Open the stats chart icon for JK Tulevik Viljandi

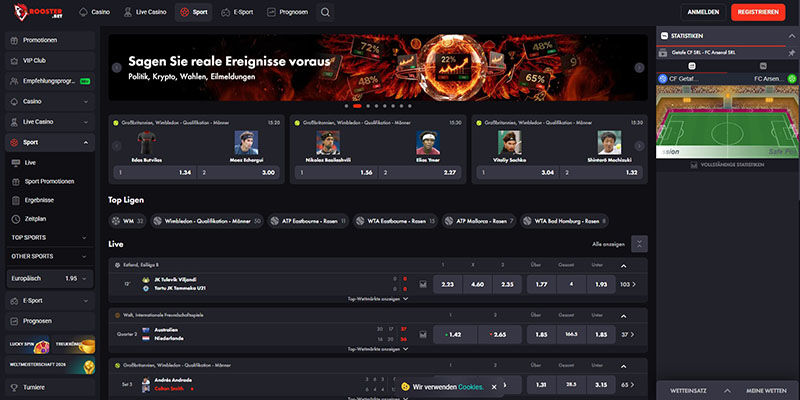(x=423, y=284)
